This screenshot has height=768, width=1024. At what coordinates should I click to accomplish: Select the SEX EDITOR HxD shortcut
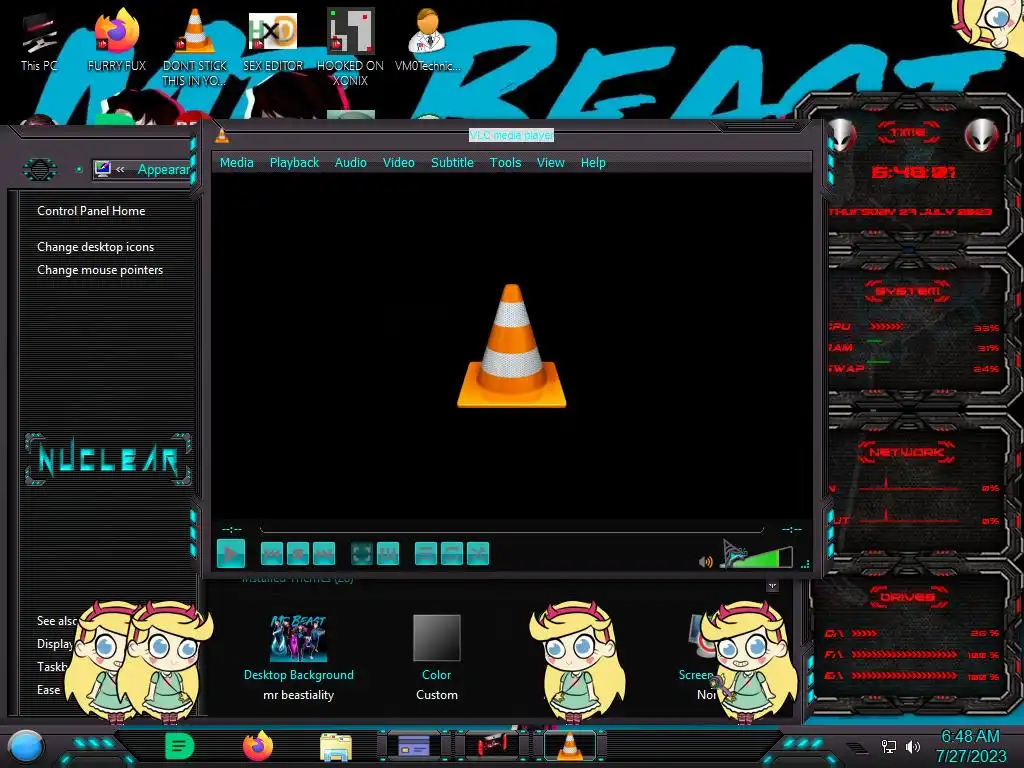tap(273, 41)
